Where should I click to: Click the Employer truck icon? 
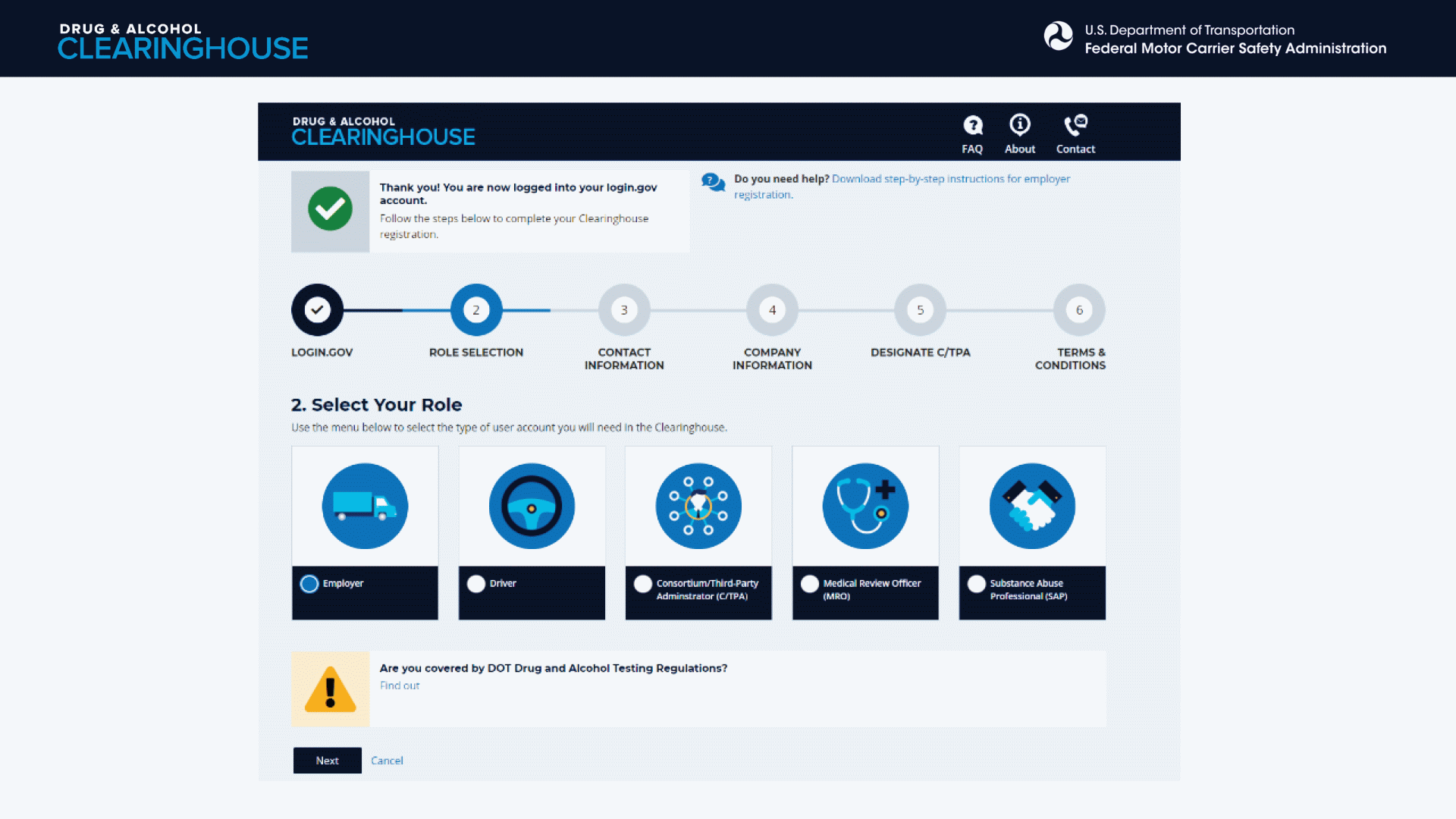coord(365,506)
